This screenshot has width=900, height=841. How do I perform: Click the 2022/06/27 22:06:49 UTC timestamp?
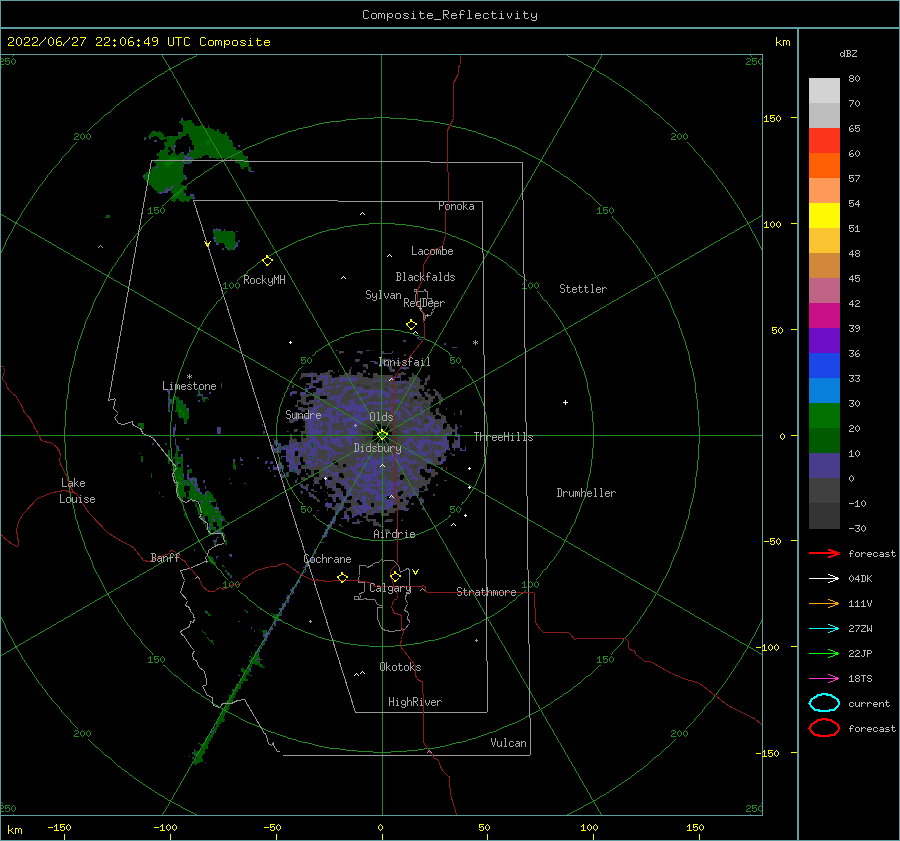point(99,42)
